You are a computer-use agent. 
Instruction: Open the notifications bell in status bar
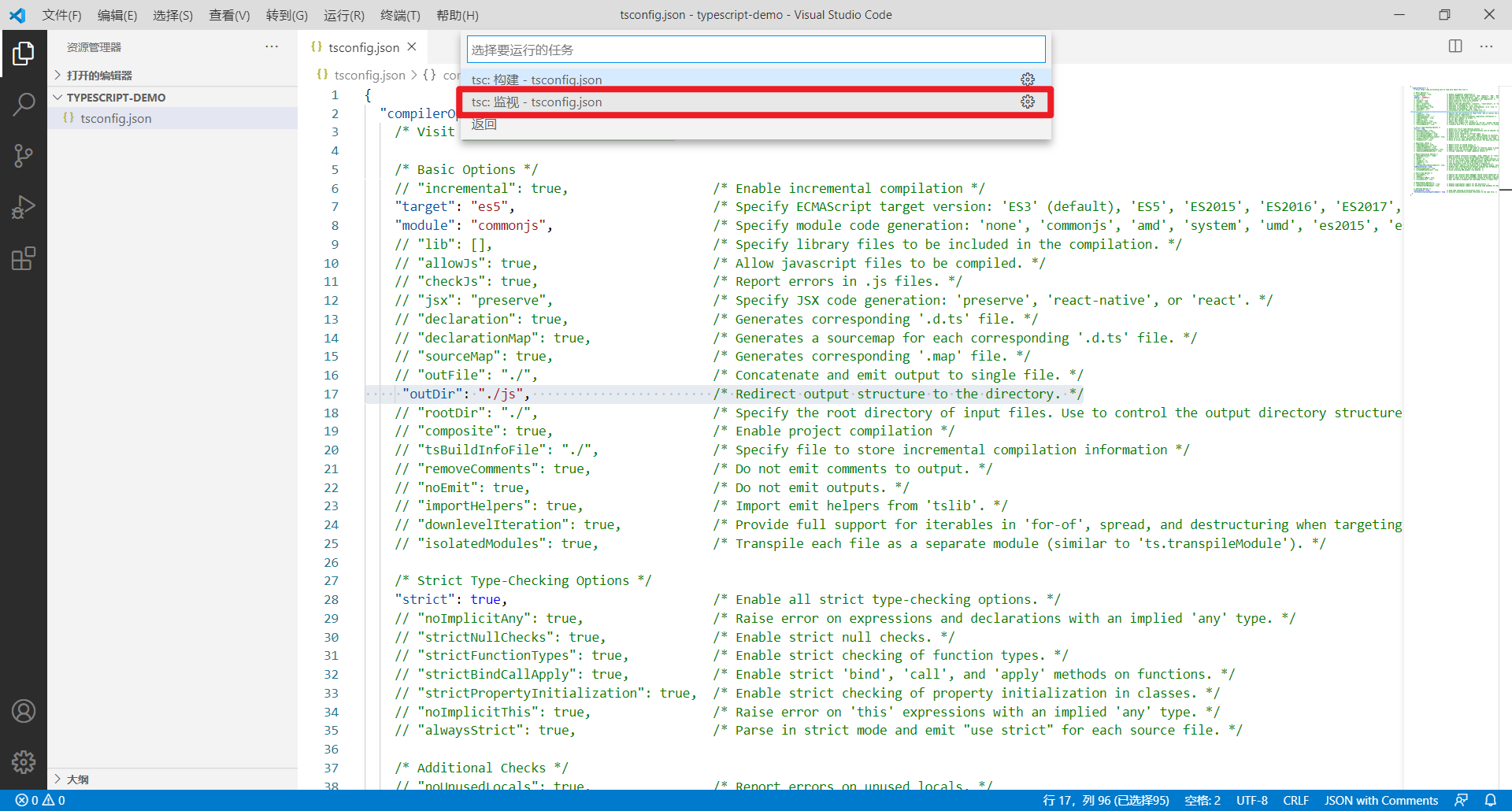coord(1491,800)
